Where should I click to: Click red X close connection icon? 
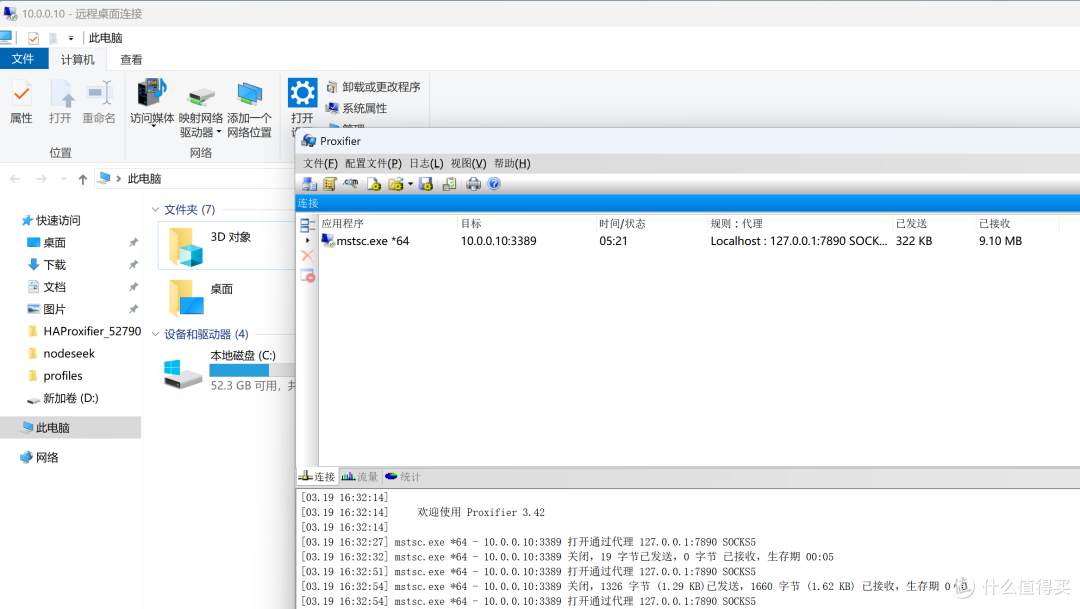(307, 256)
